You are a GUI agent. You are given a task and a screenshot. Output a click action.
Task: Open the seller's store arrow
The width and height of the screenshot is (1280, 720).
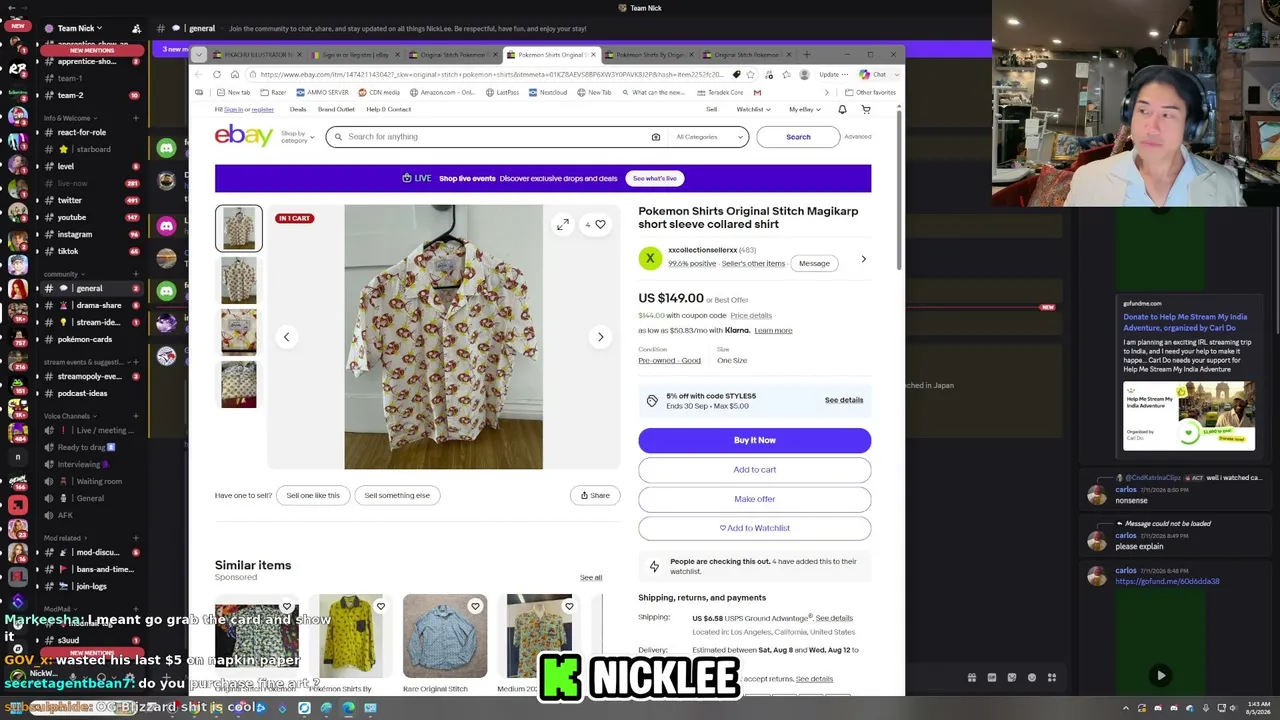click(x=863, y=259)
